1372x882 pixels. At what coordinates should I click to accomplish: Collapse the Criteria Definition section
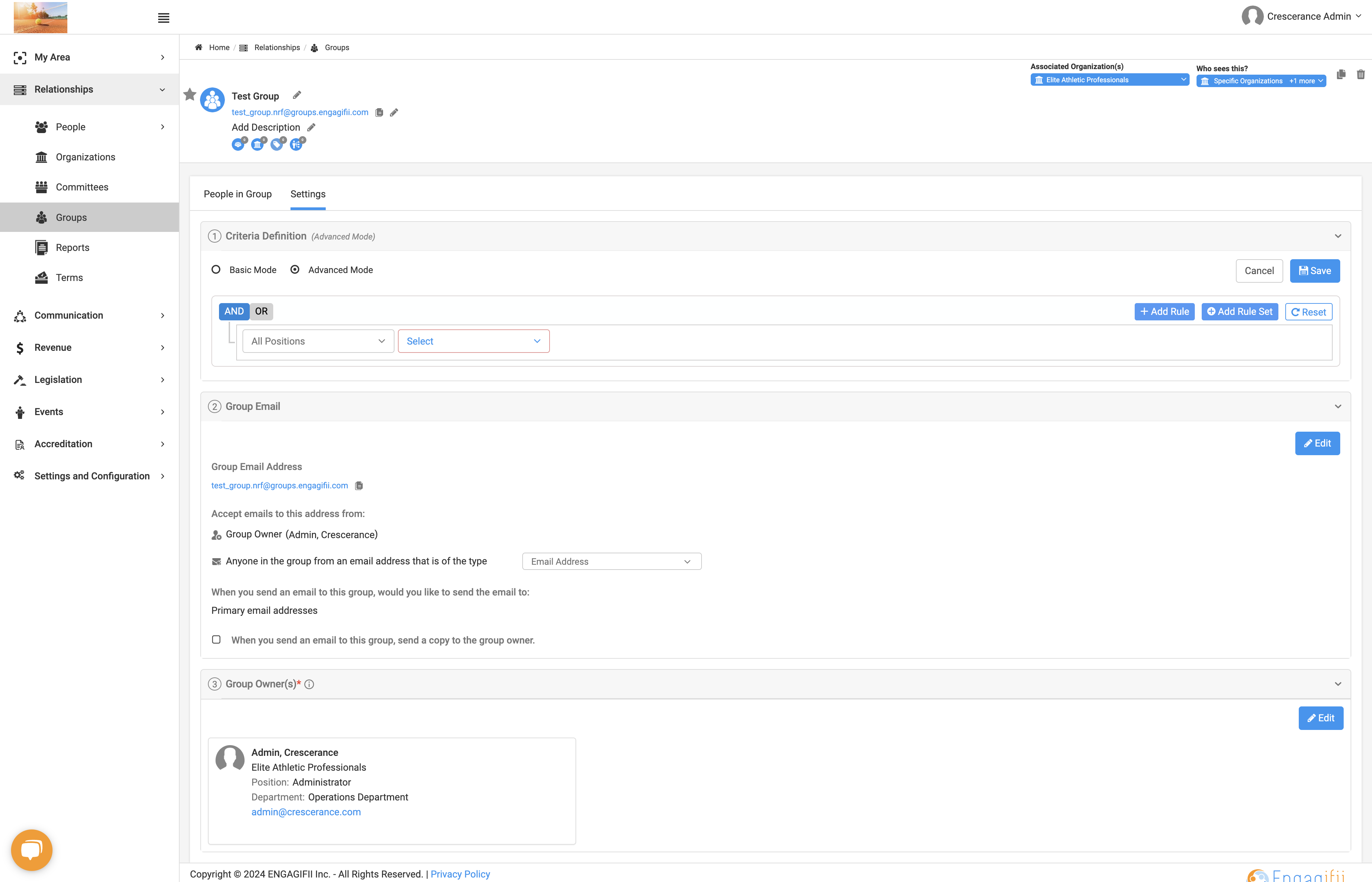(x=1338, y=236)
